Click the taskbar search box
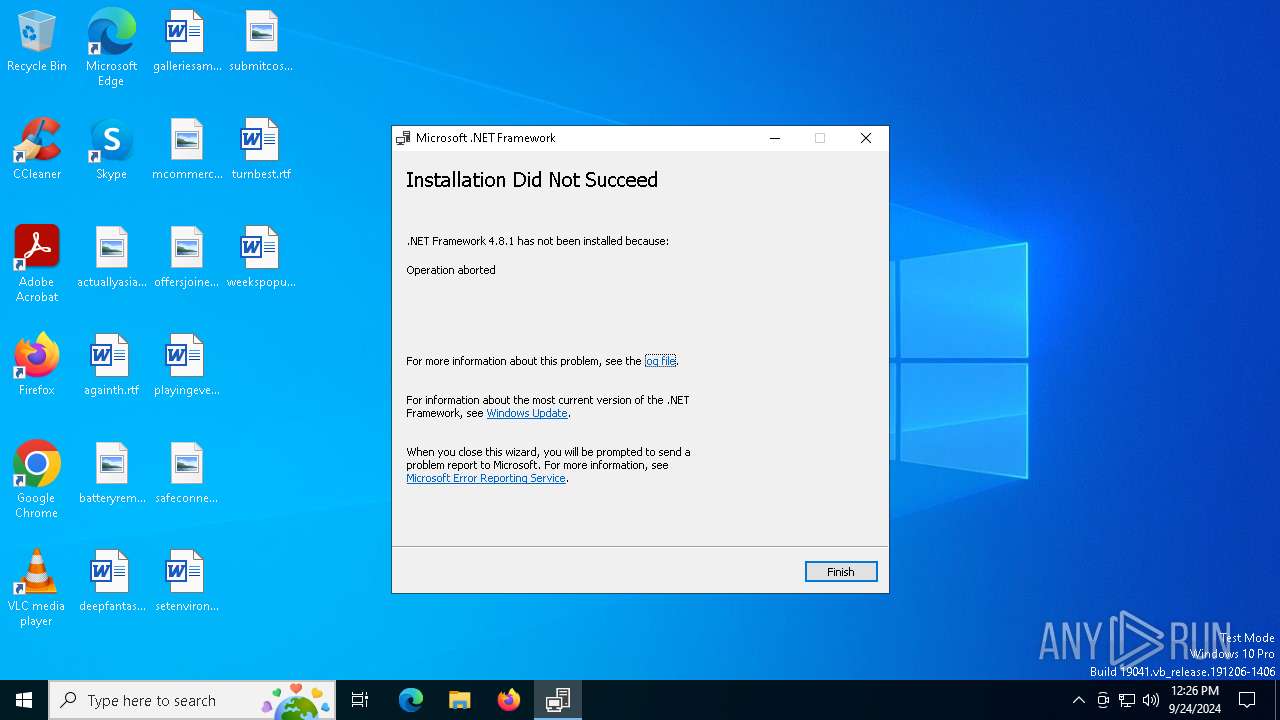This screenshot has height=720, width=1280. (192, 700)
